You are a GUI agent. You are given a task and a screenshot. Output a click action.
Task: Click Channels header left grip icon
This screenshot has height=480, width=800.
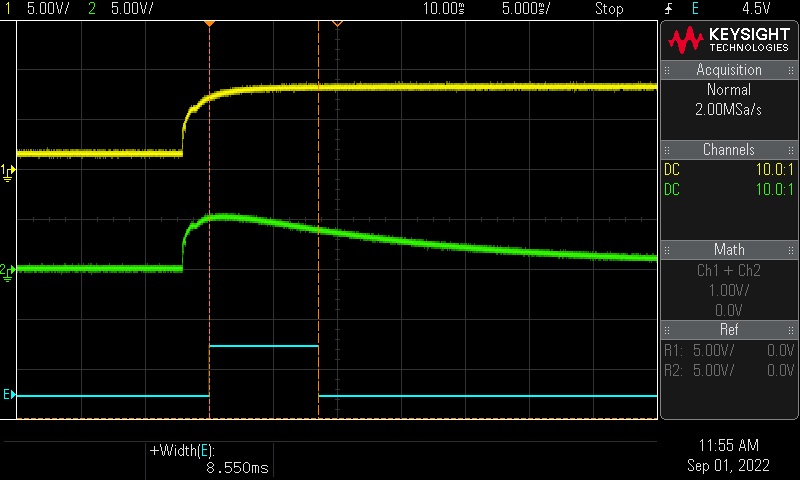click(667, 150)
